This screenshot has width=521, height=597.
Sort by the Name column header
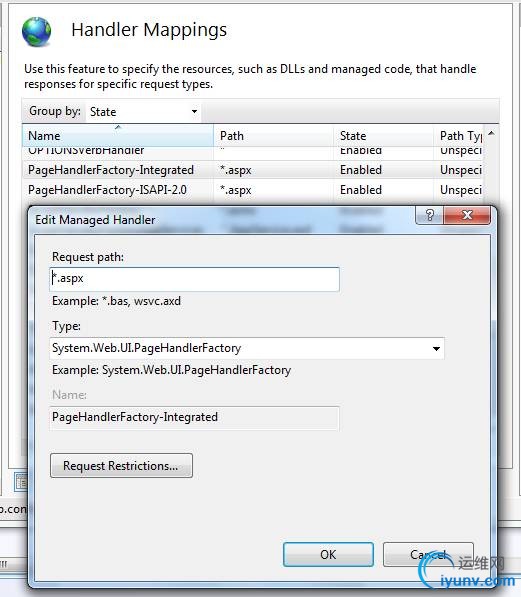[x=118, y=136]
